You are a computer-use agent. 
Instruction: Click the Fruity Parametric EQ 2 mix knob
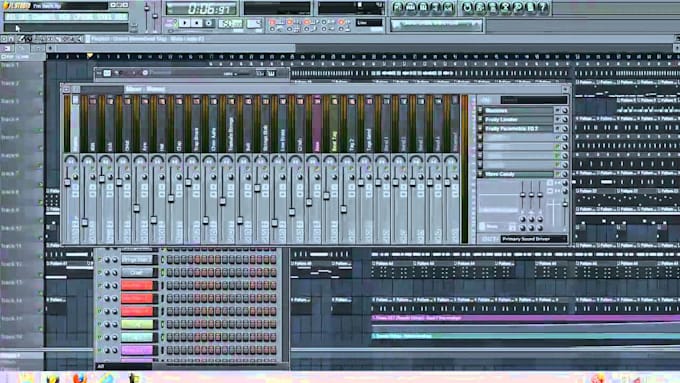565,129
